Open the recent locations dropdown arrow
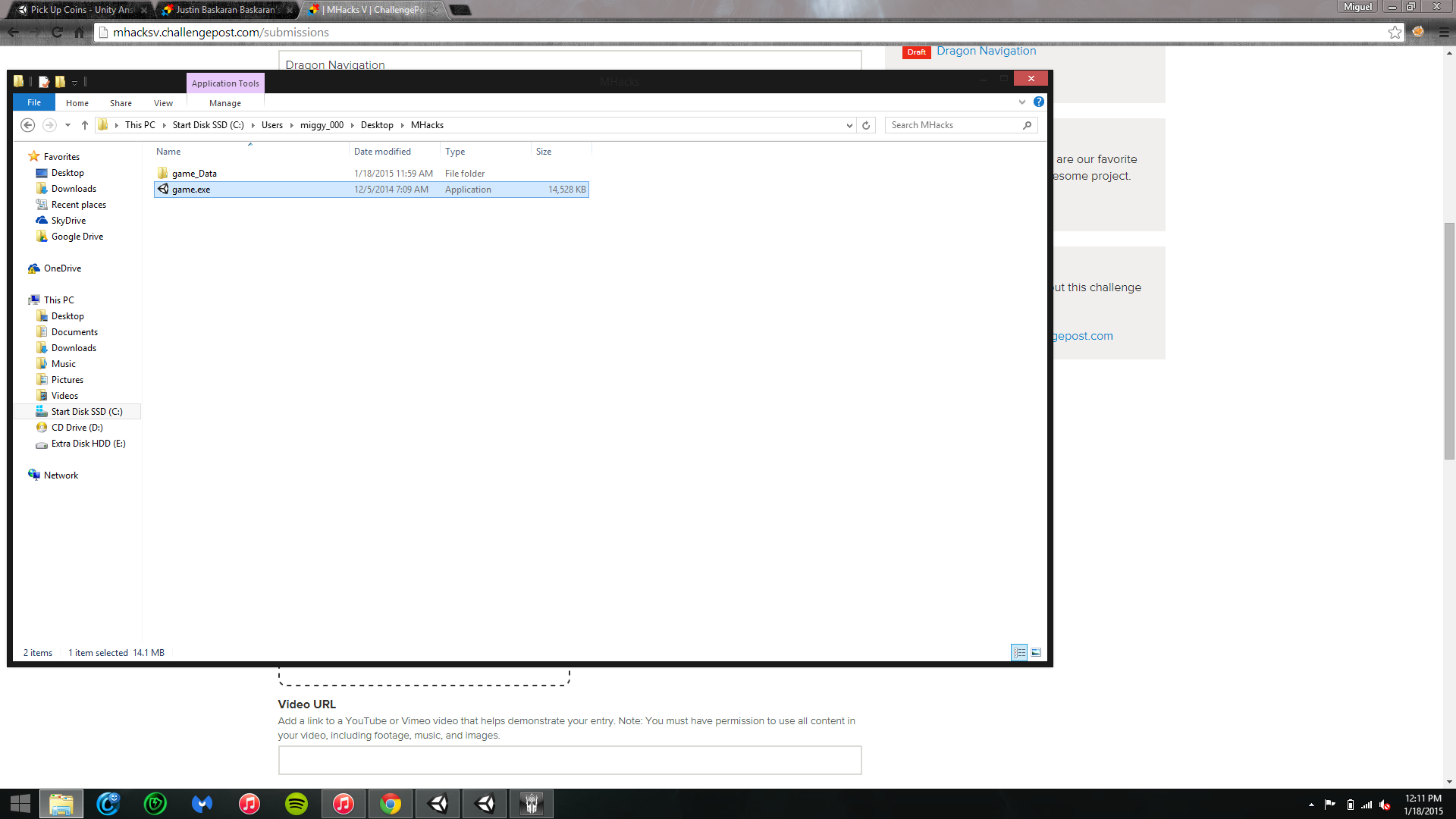The image size is (1456, 819). click(x=67, y=125)
